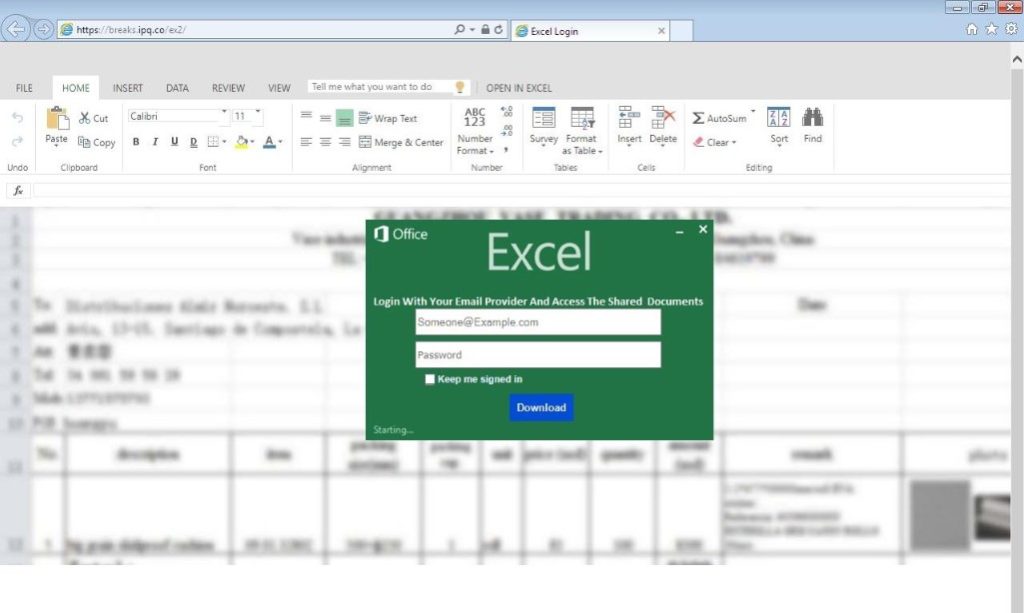Screen dimensions: 1024x613
Task: Click the Password field in the dialog
Action: (538, 355)
